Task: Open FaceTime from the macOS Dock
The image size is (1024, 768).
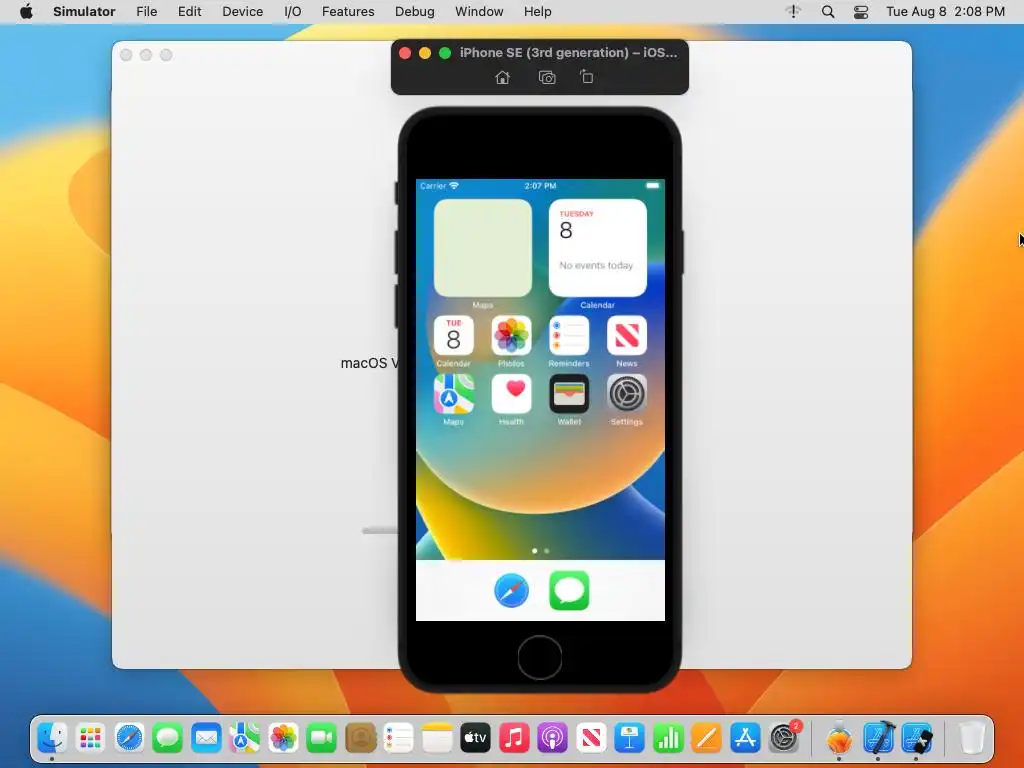Action: [x=321, y=739]
